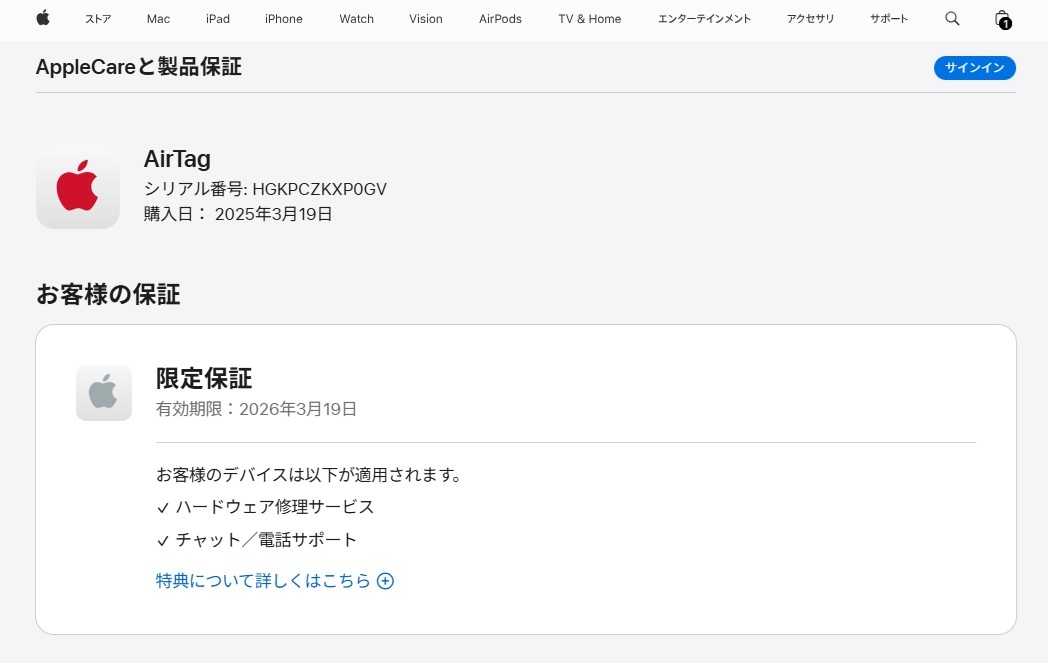Screen dimensions: 1048x663
Task: Open the ストア menu
Action: [98, 19]
